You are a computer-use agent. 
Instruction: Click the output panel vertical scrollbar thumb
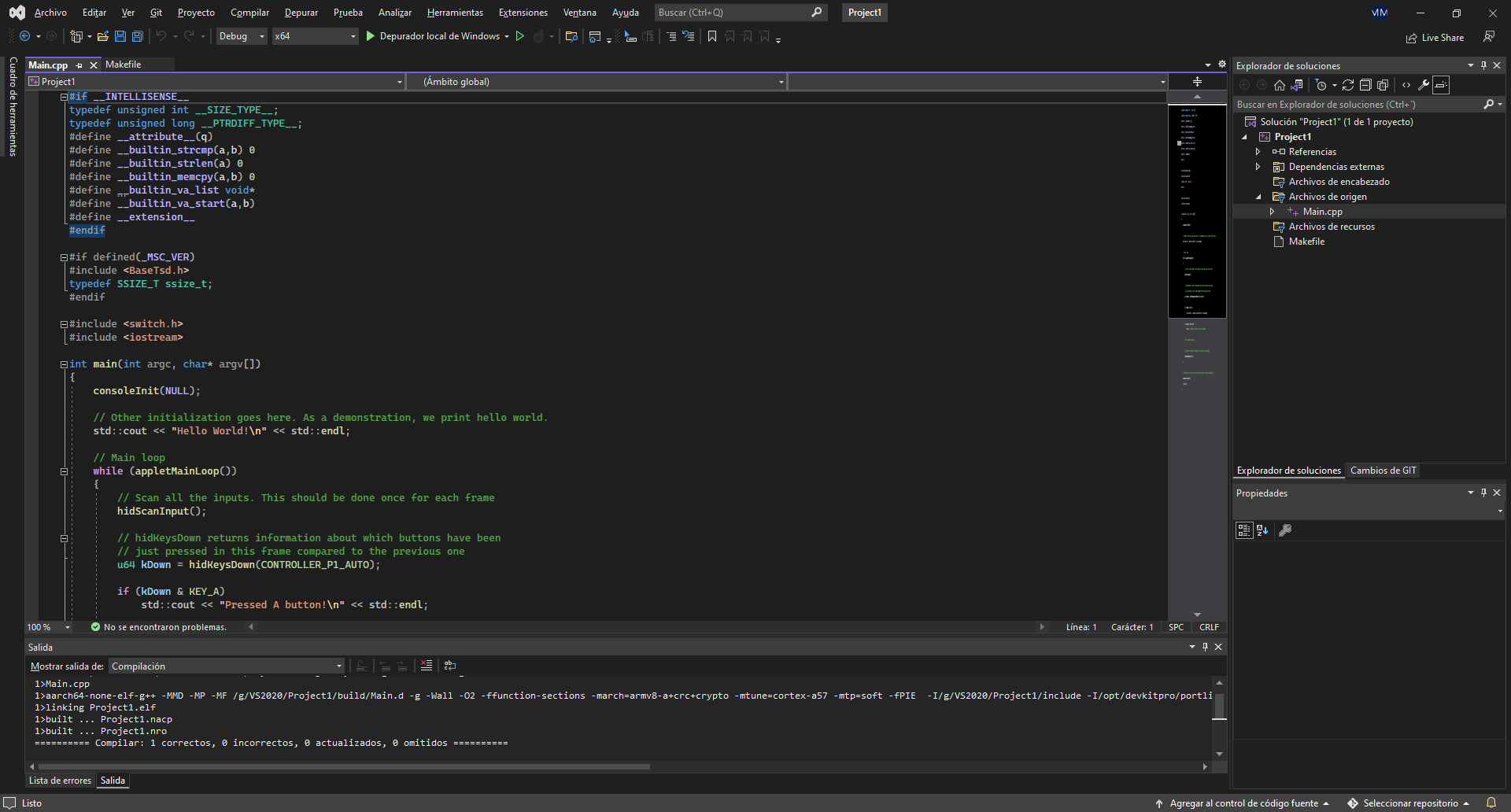(1219, 706)
